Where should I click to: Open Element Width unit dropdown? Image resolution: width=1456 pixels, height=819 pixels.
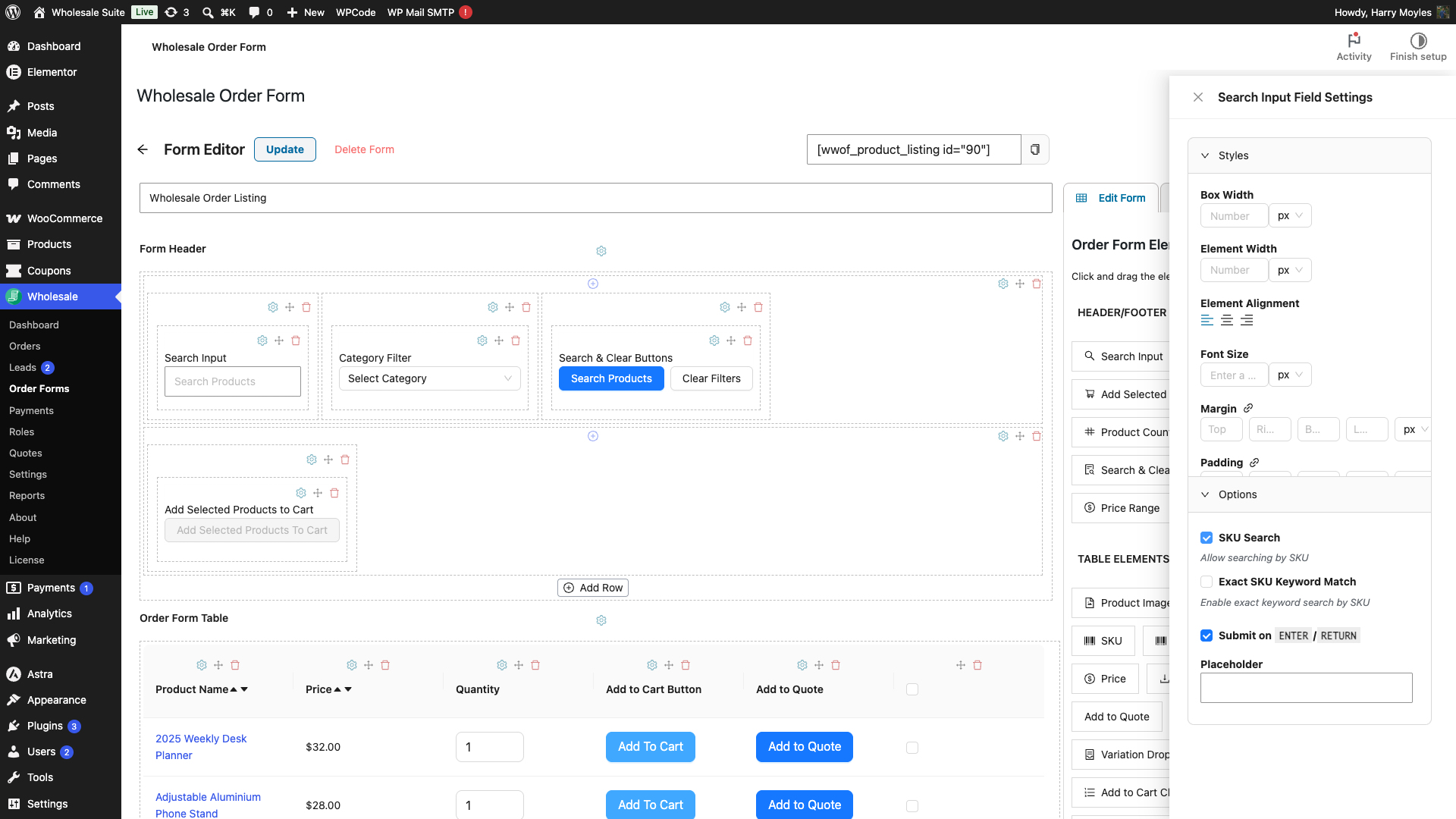click(x=1290, y=270)
